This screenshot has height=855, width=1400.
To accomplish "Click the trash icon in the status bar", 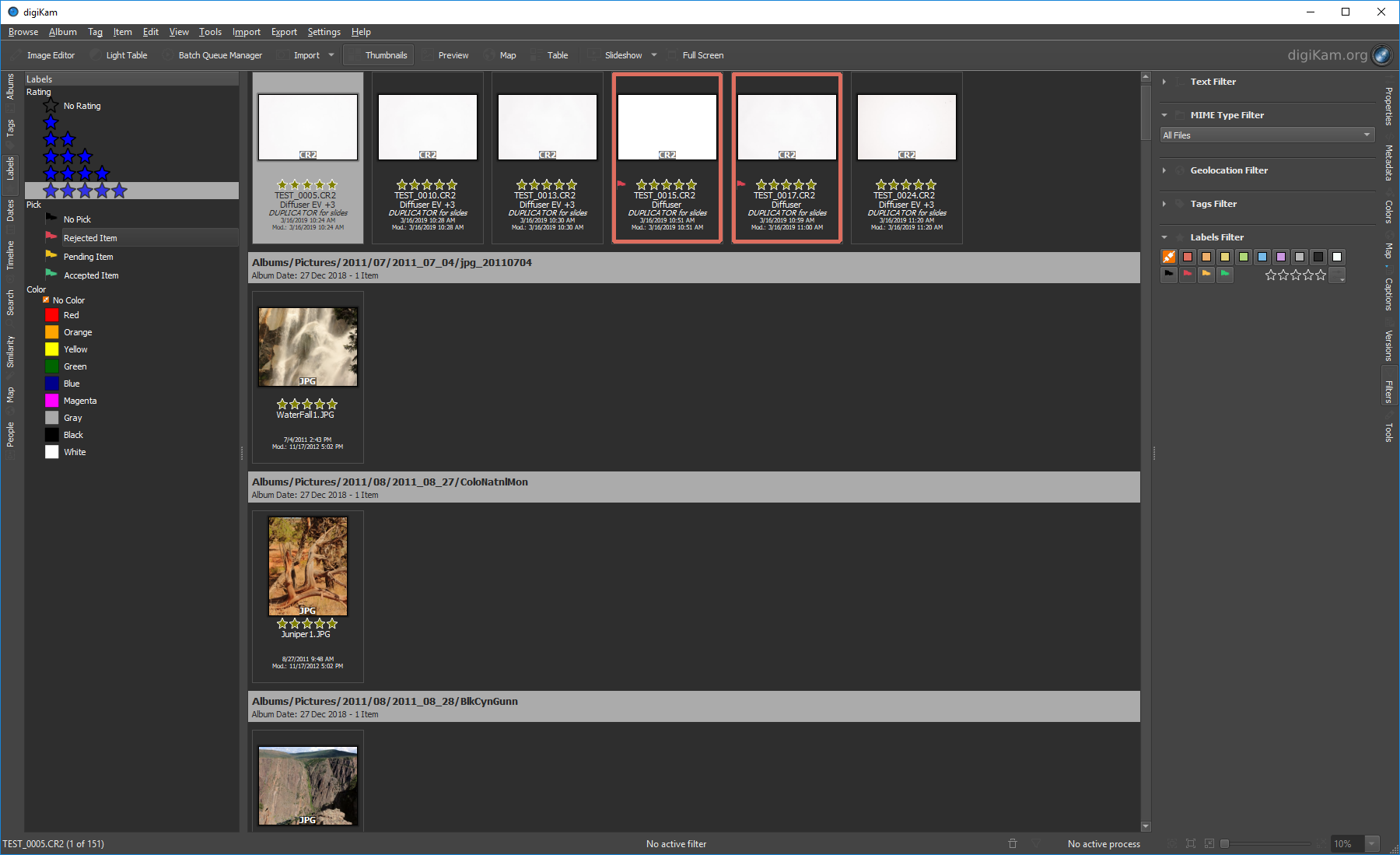I will coord(1012,843).
